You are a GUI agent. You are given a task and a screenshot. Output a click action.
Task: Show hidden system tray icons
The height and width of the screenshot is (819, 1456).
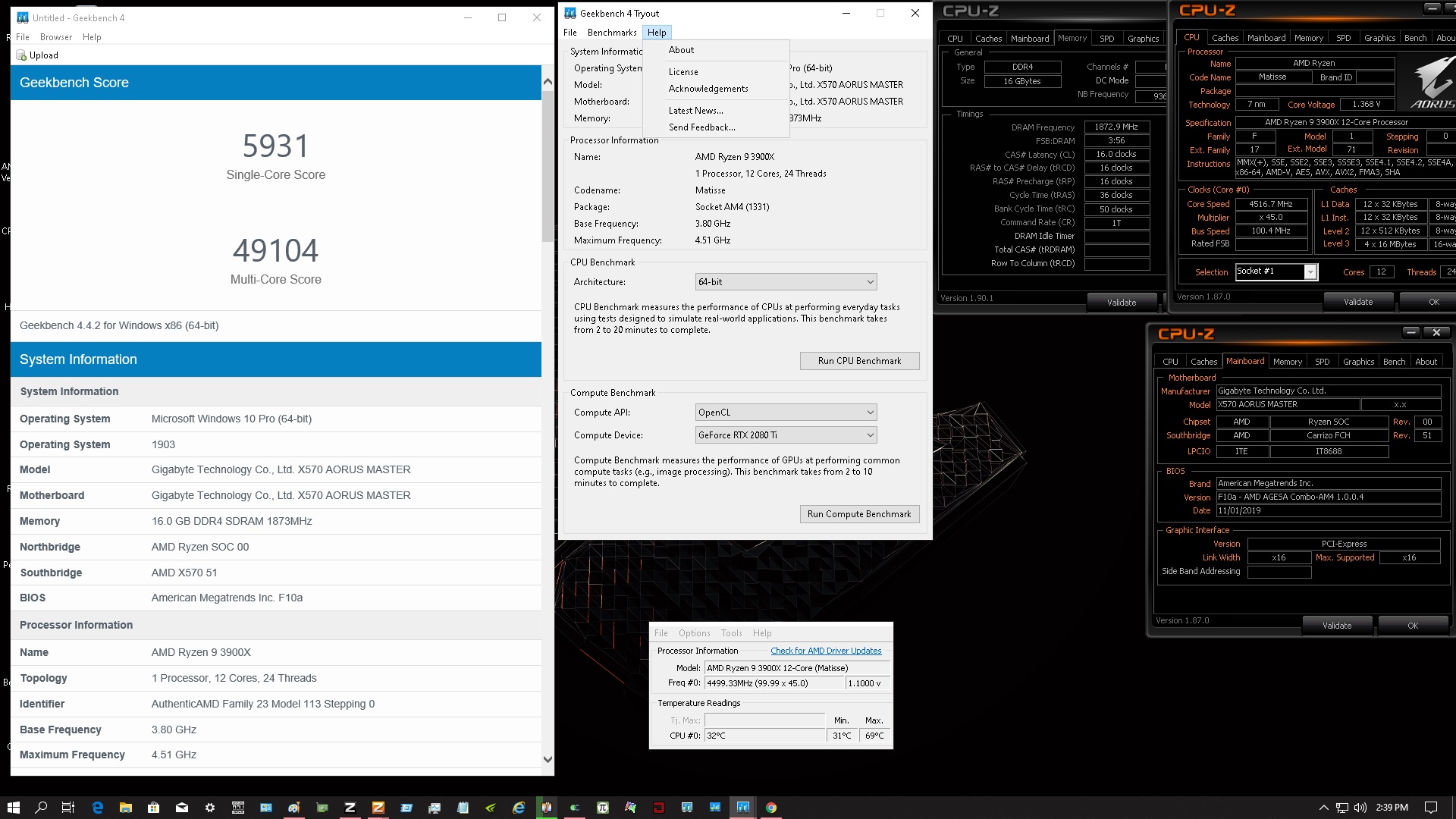click(1323, 808)
